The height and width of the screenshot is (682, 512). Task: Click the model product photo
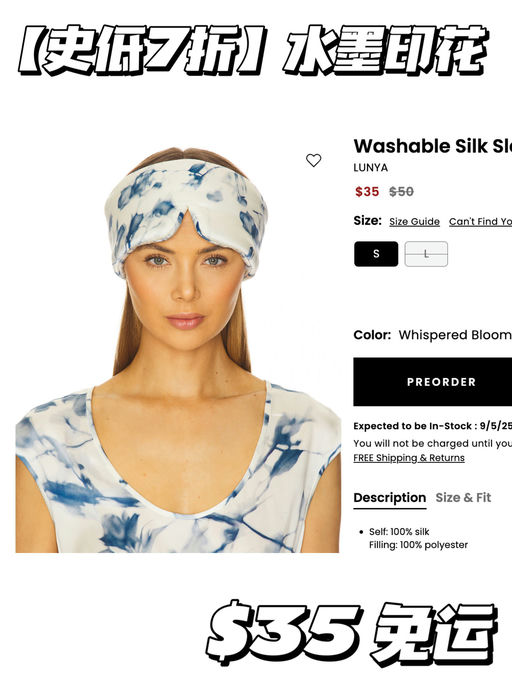point(177,350)
